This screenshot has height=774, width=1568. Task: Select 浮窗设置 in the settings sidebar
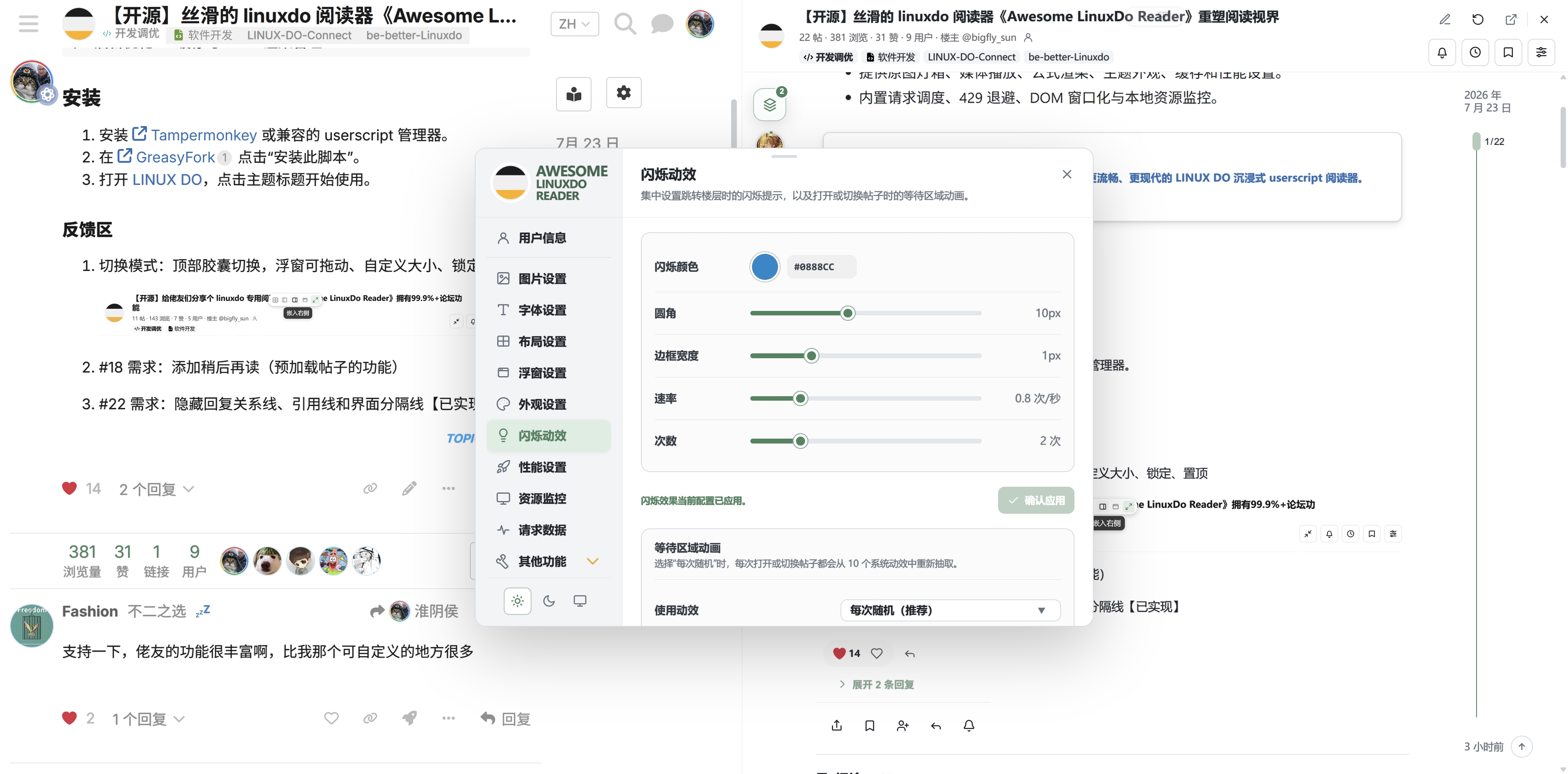(548, 373)
